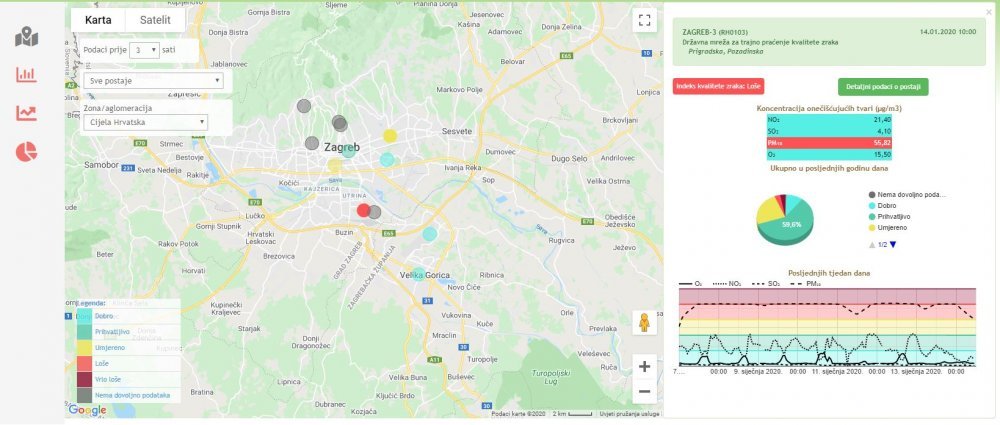
Task: Click the NO₂ concentration row 21,40
Action: coord(829,119)
